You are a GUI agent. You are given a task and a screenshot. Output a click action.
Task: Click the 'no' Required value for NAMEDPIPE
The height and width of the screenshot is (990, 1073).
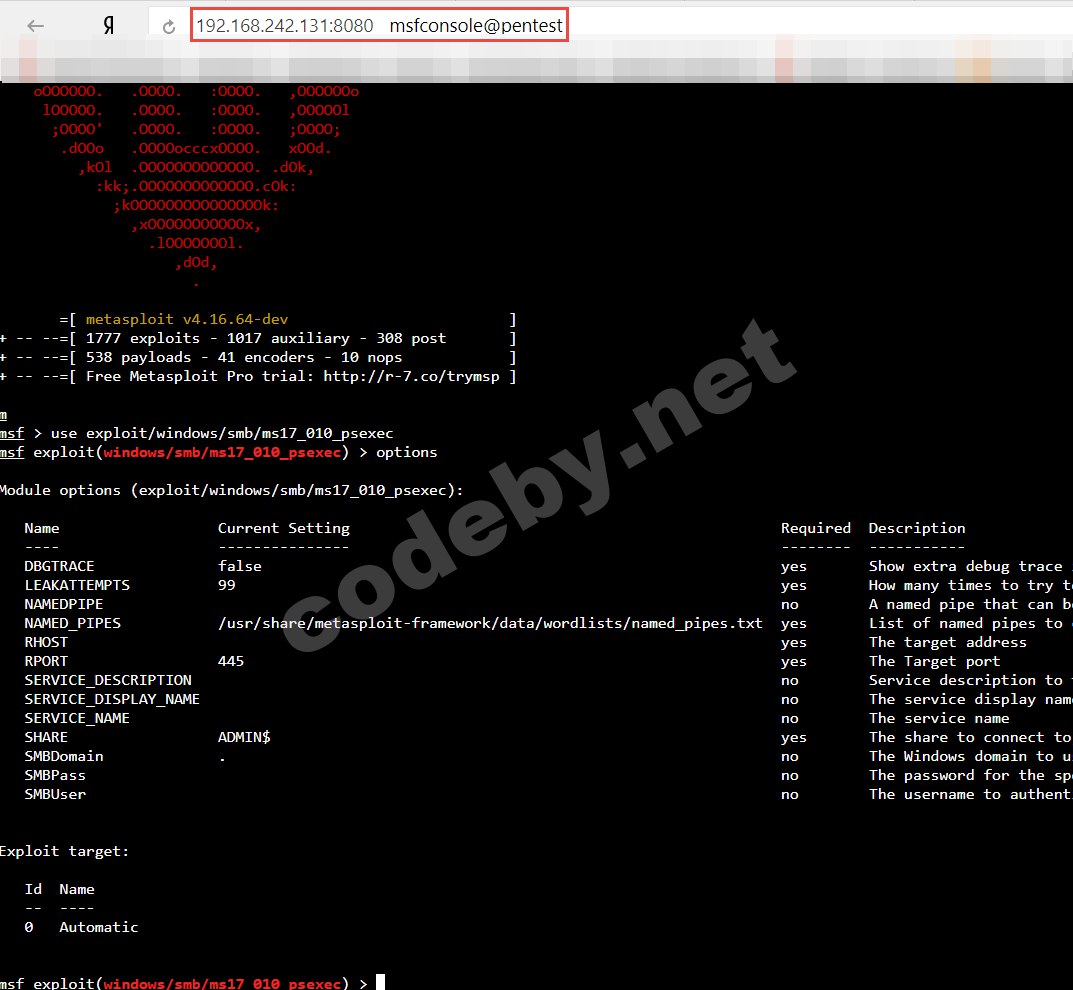[x=790, y=605]
